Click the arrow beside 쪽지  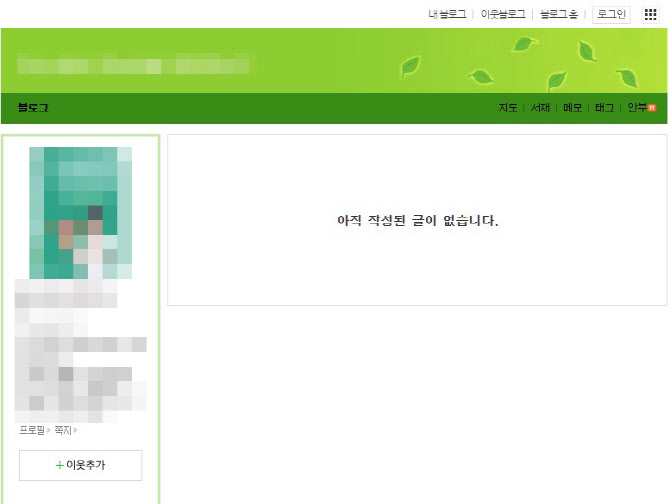(x=75, y=431)
